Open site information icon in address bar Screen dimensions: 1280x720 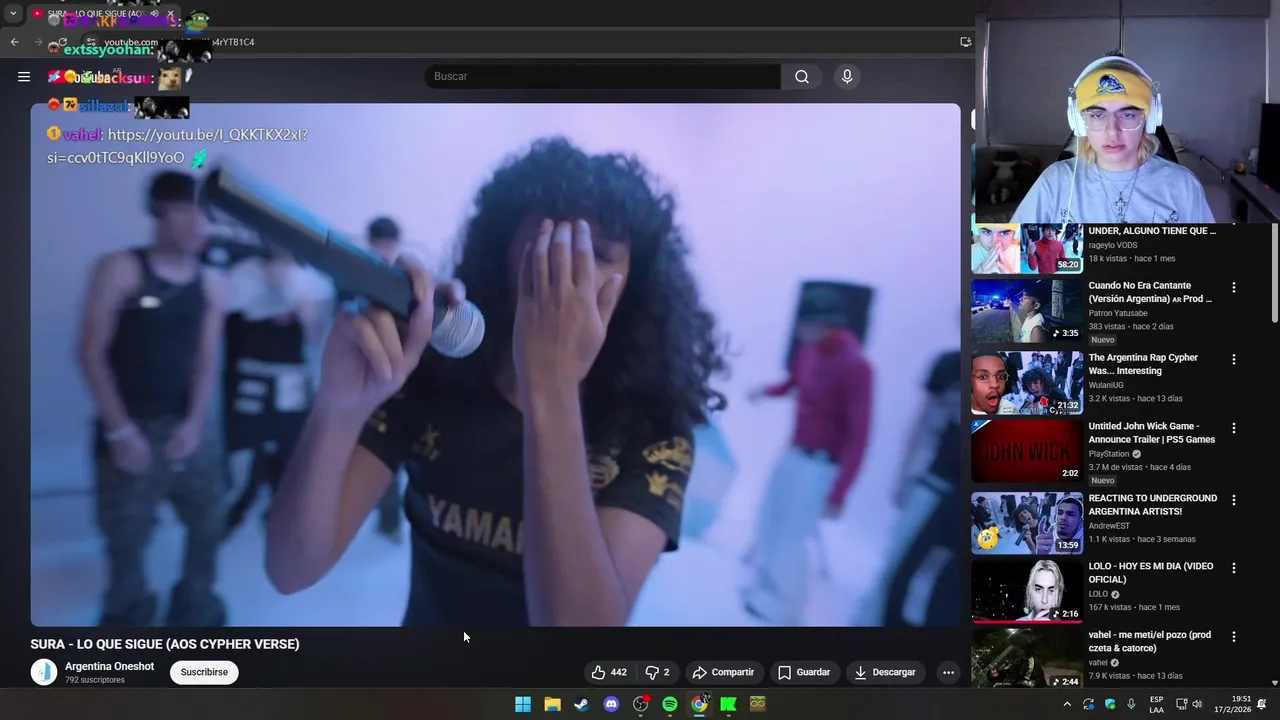click(90, 42)
